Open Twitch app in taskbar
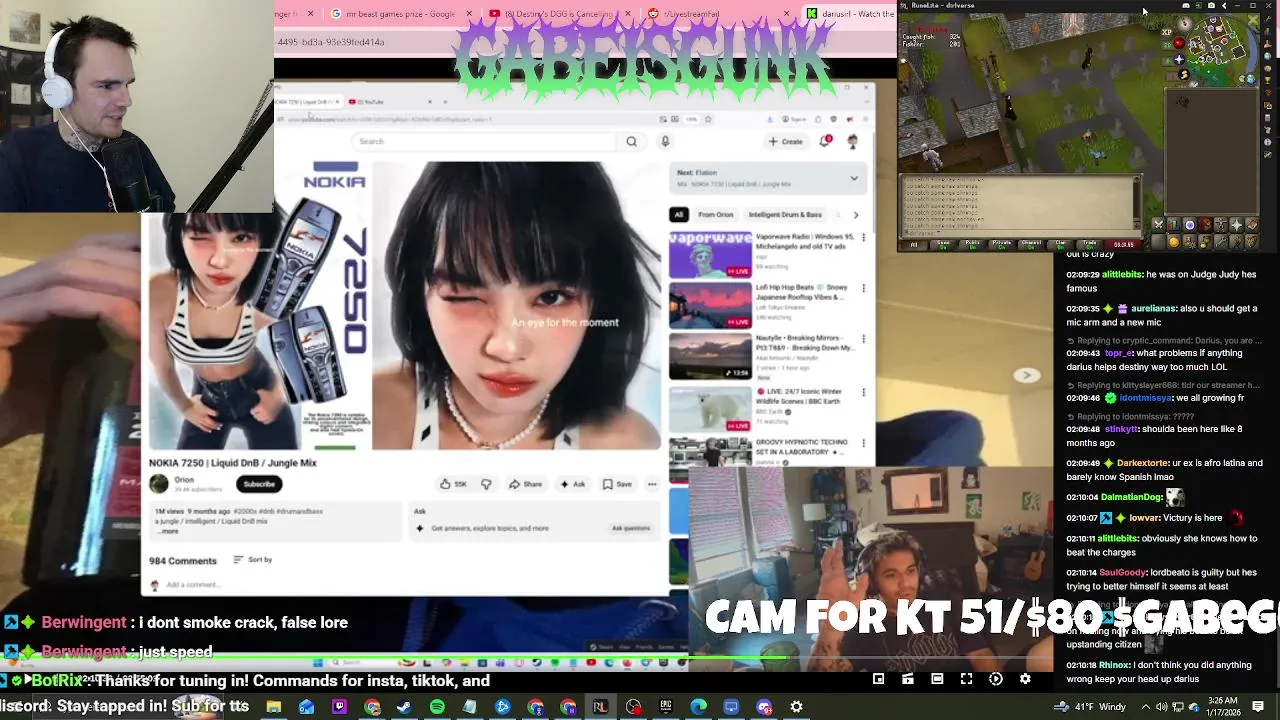Viewport: 1280px width, 720px height. pos(339,707)
